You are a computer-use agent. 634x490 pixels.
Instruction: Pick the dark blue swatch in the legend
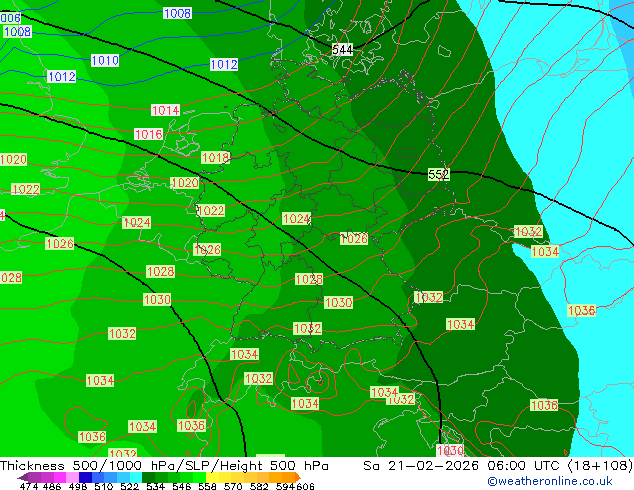[85, 477]
